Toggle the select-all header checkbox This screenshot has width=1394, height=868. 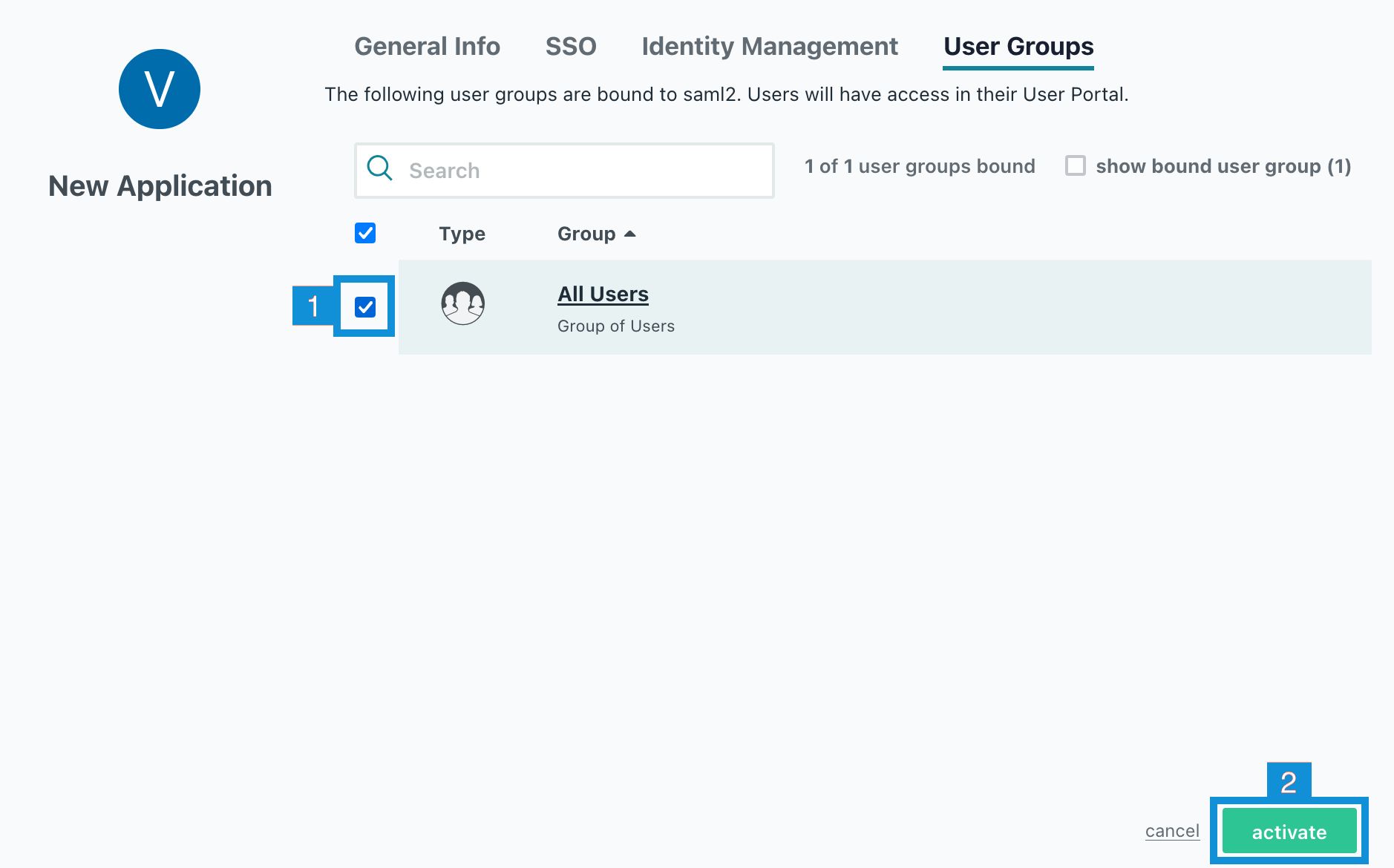point(365,233)
